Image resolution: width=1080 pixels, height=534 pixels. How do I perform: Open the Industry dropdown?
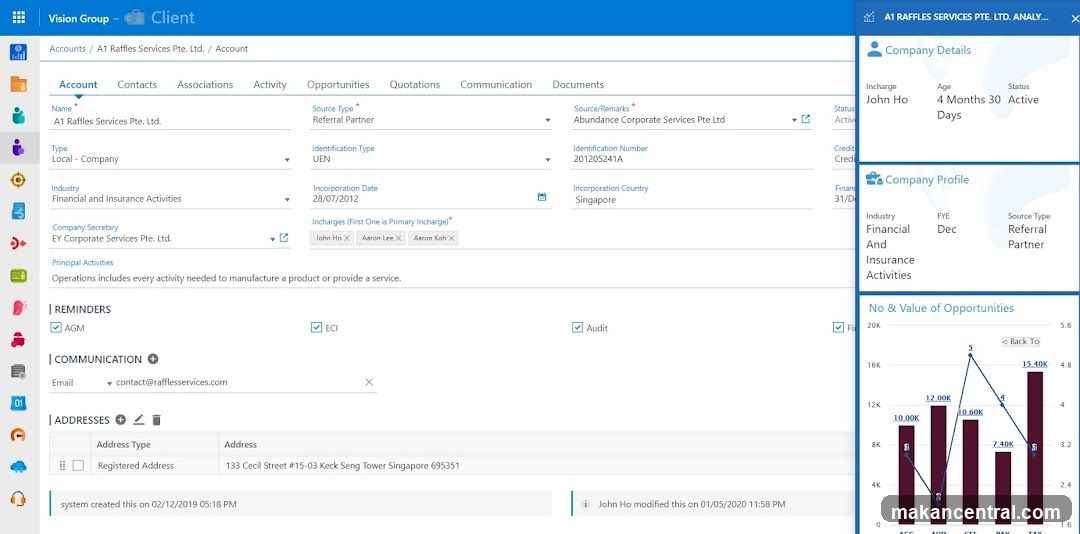click(x=287, y=200)
